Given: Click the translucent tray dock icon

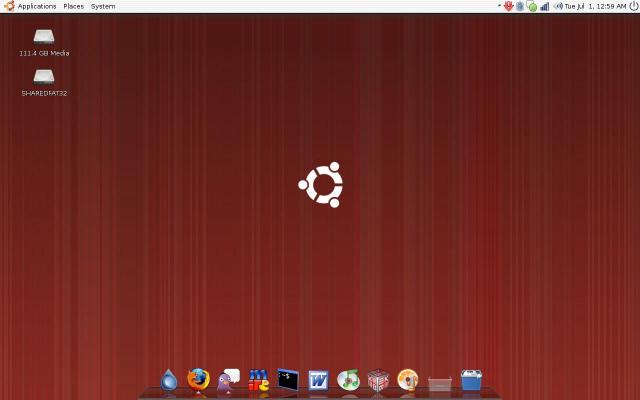Looking at the screenshot, I should point(440,384).
